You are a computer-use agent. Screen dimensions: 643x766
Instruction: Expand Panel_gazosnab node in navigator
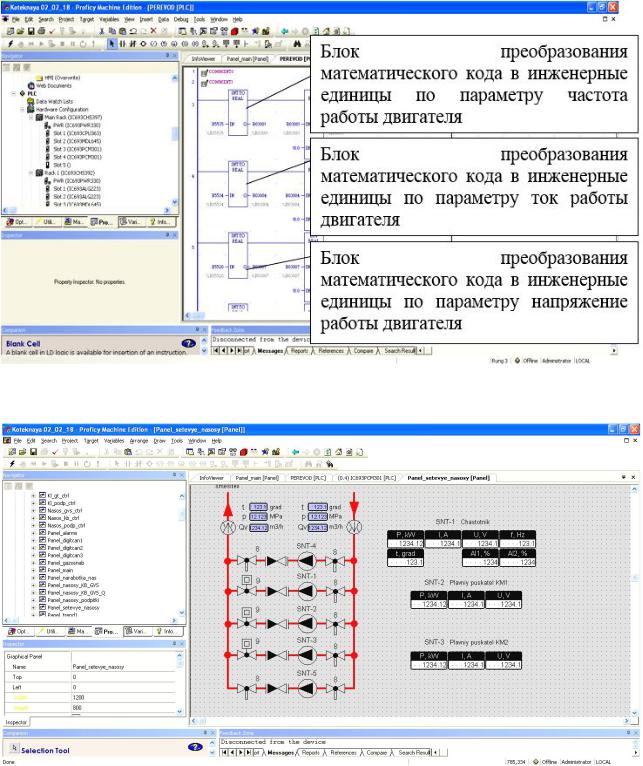pos(33,563)
